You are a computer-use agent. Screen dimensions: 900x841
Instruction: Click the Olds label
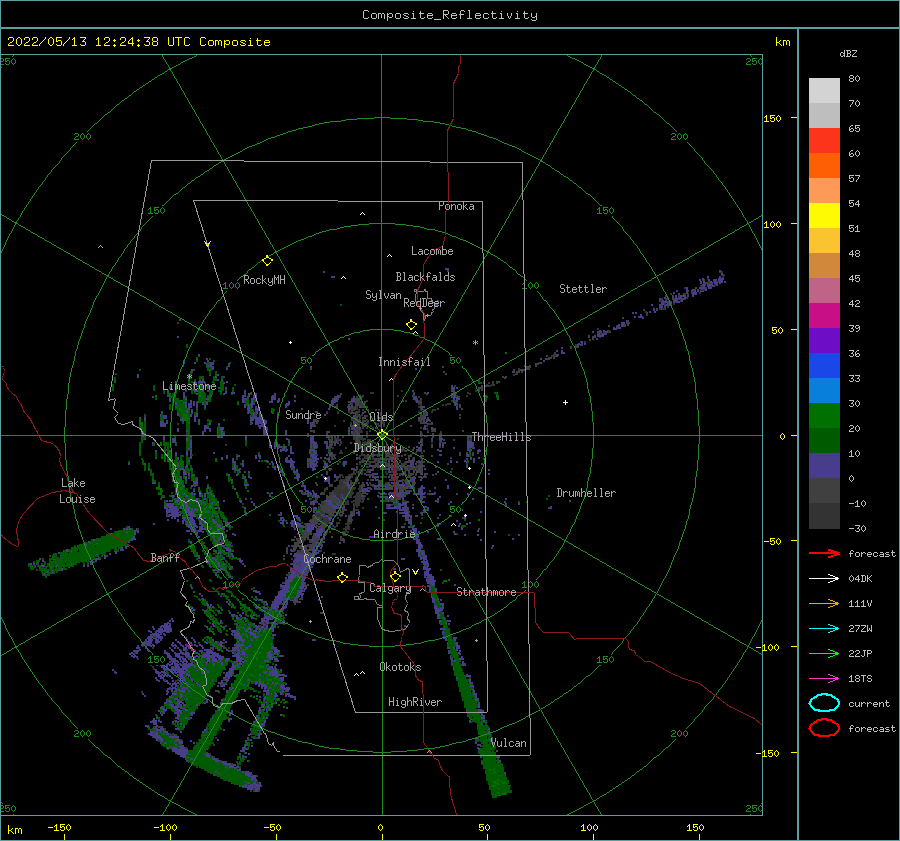381,417
